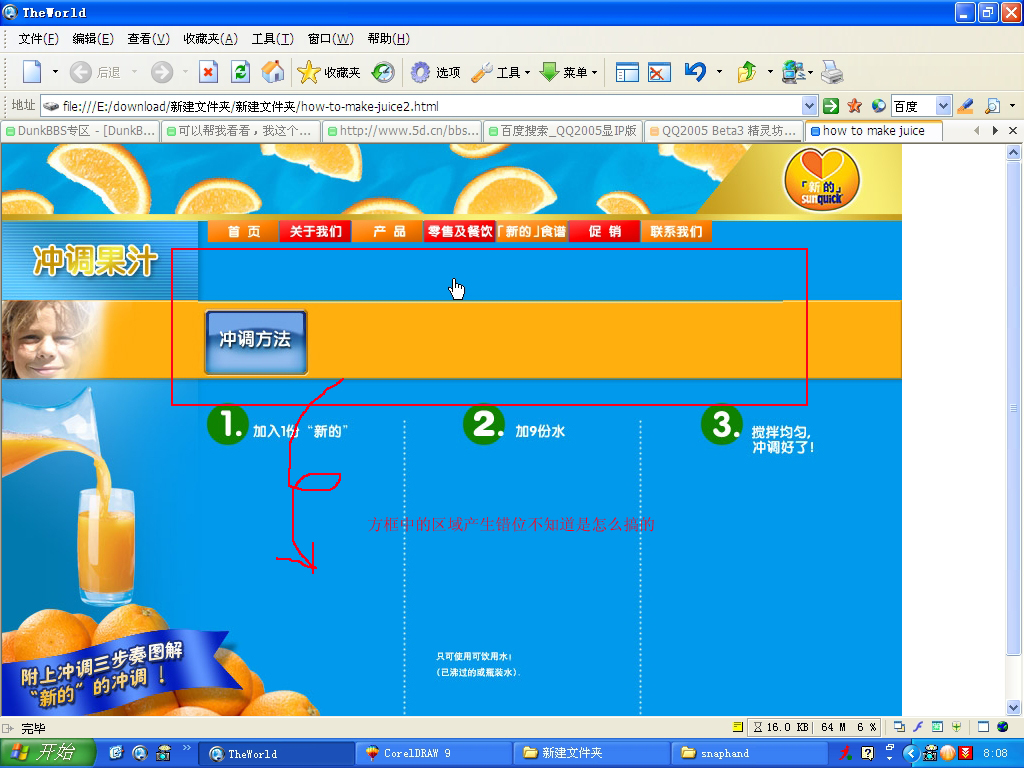Click the 关于我们 navigation link

click(315, 231)
